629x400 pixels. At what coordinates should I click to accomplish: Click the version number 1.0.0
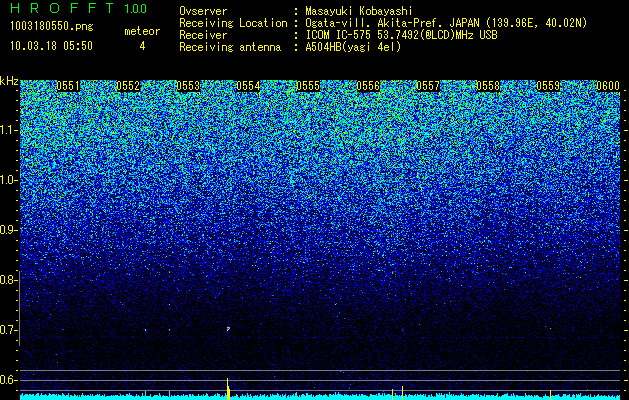click(x=136, y=8)
